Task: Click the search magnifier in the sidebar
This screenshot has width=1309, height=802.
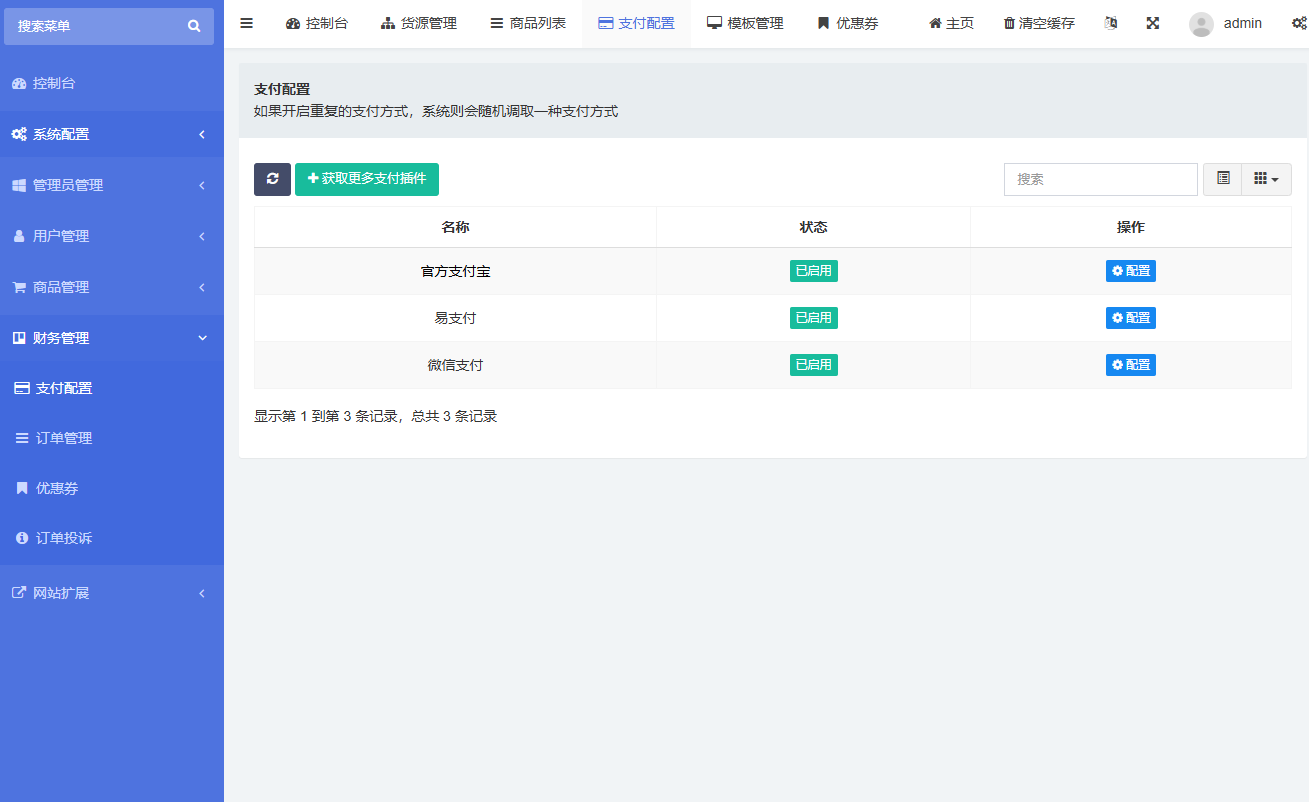Action: tap(193, 25)
